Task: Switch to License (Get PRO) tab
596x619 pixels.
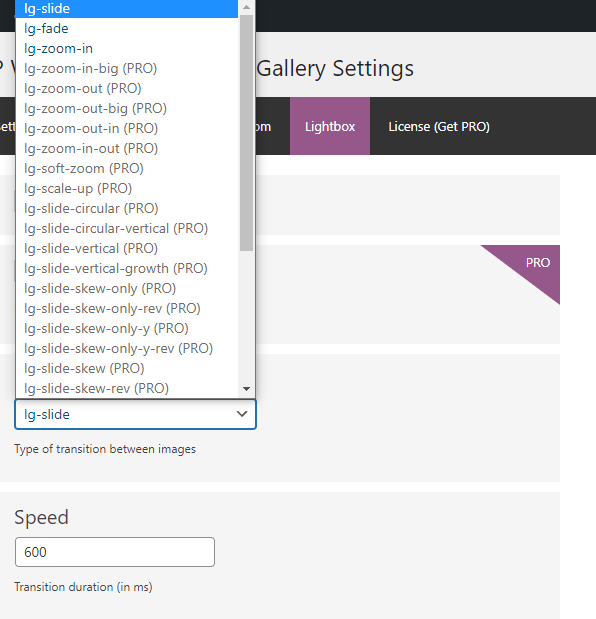Action: click(439, 126)
